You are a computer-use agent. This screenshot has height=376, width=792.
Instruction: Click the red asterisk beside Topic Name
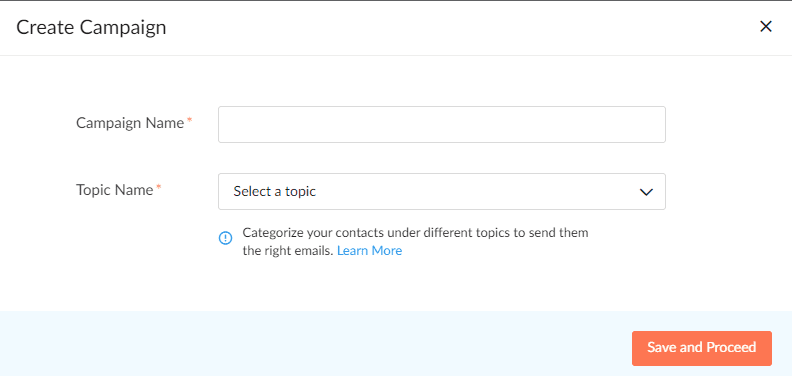click(159, 187)
